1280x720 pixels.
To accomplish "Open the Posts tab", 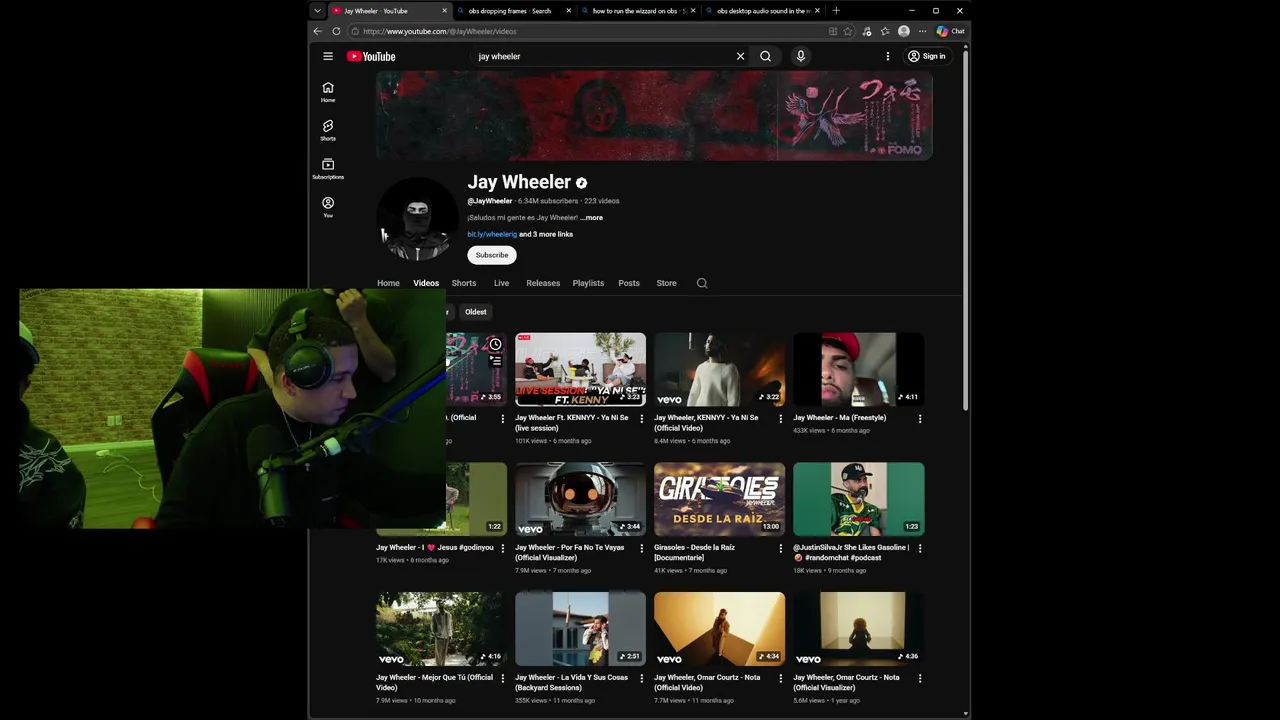I will tap(629, 283).
